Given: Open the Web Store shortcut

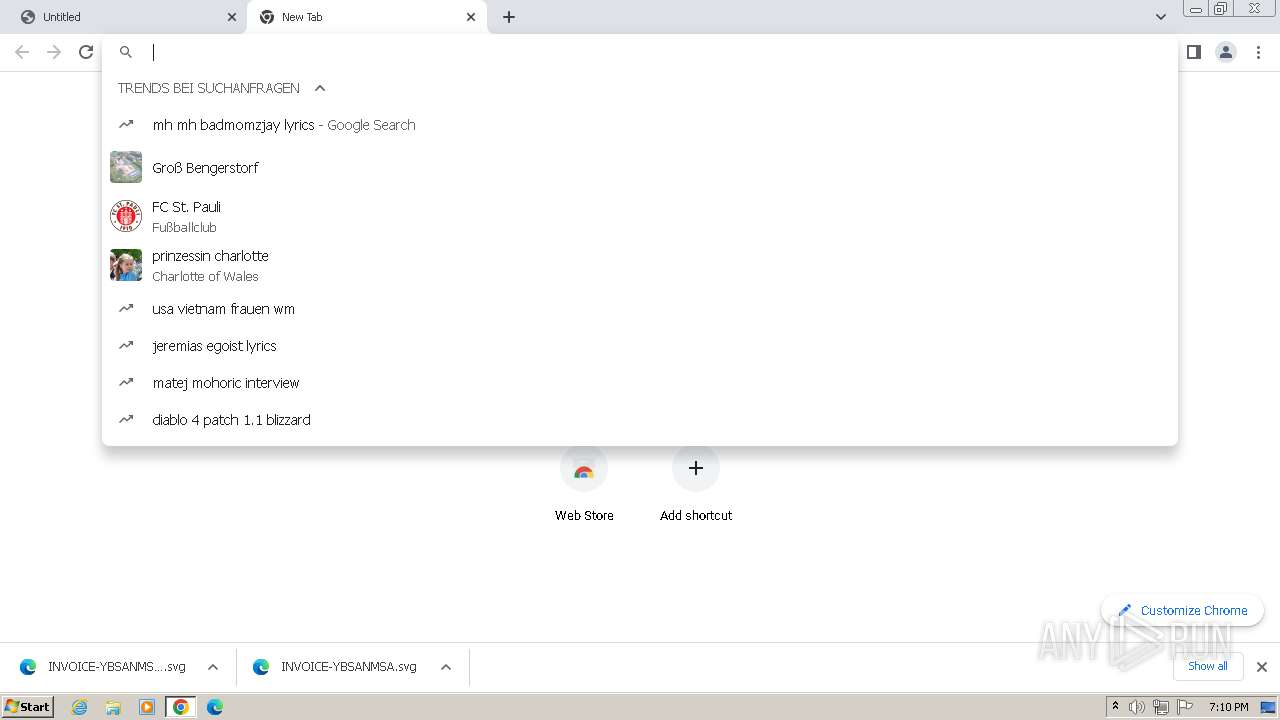Looking at the screenshot, I should tap(584, 484).
